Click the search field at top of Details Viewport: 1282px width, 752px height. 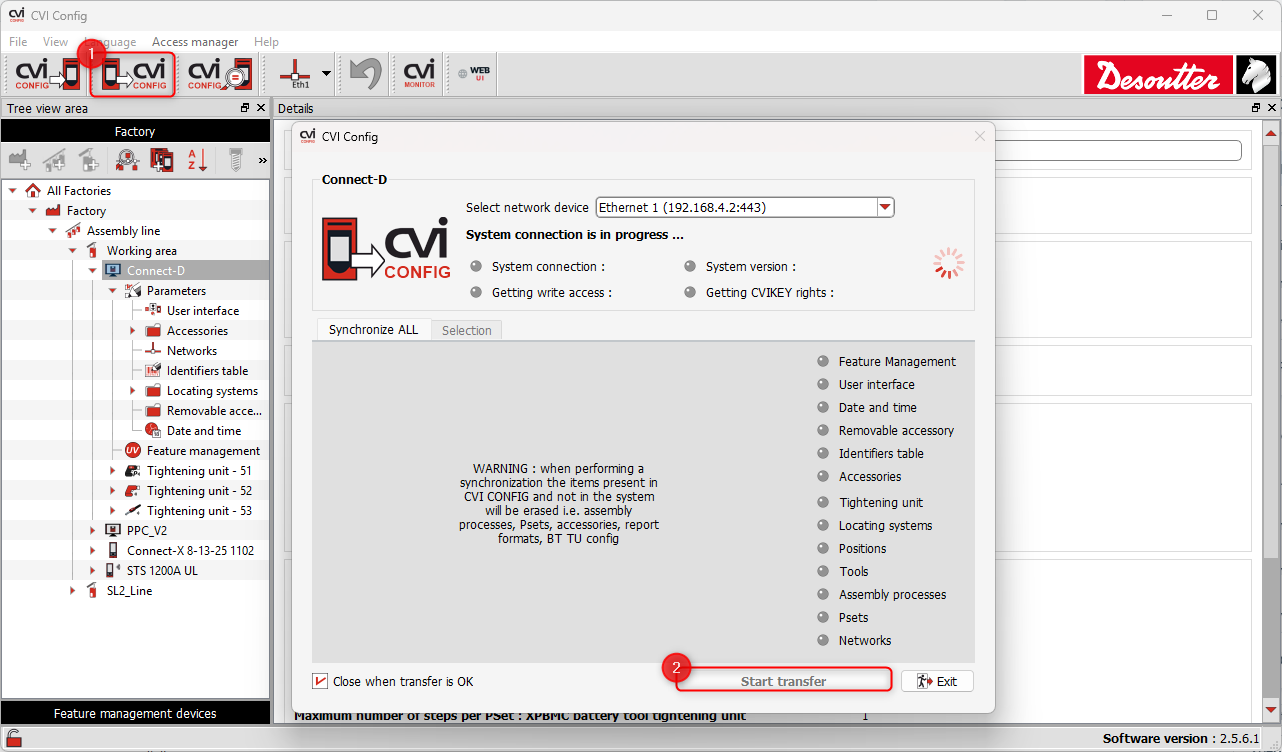pyautogui.click(x=1118, y=150)
